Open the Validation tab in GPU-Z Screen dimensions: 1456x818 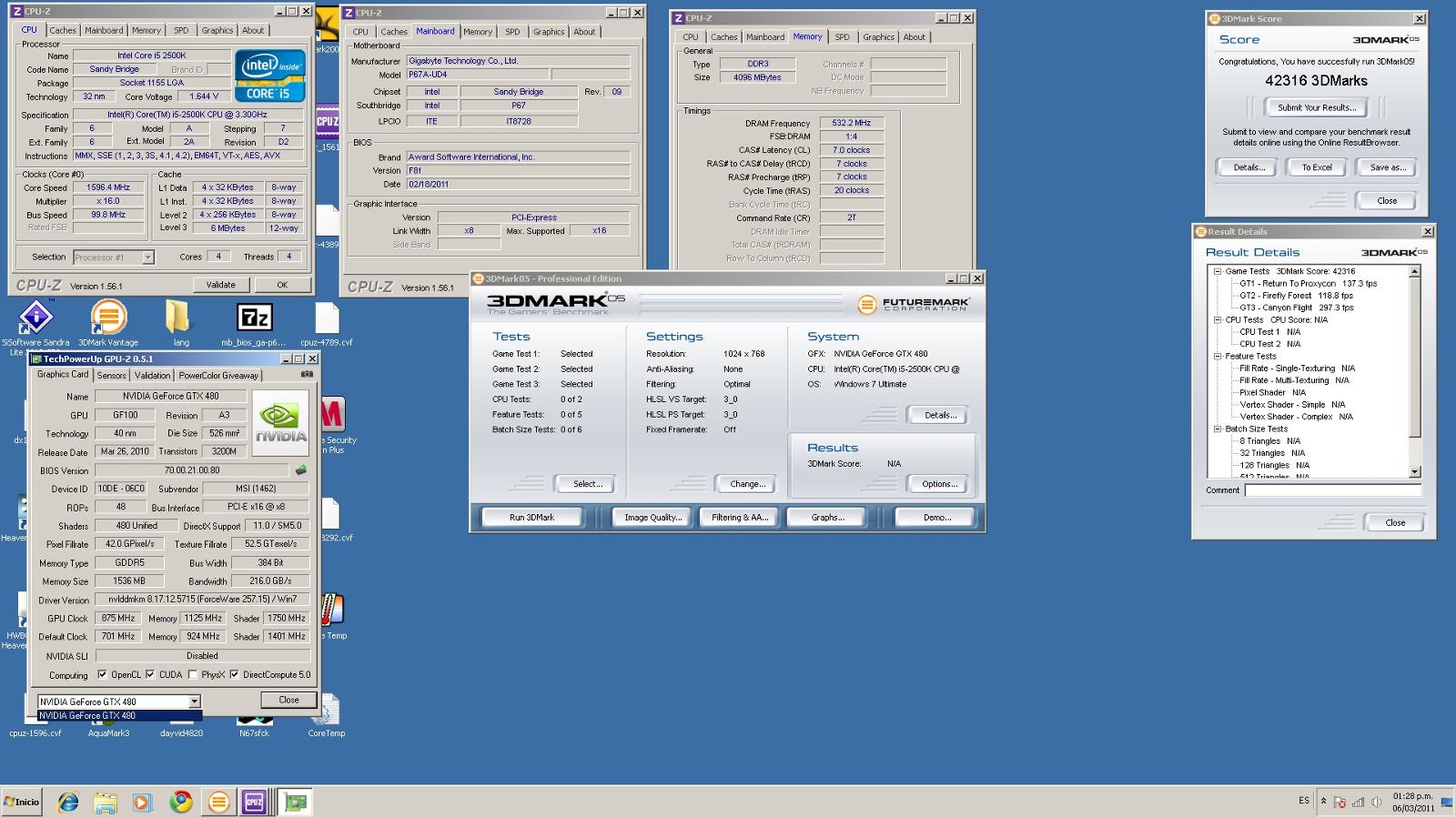pos(152,375)
